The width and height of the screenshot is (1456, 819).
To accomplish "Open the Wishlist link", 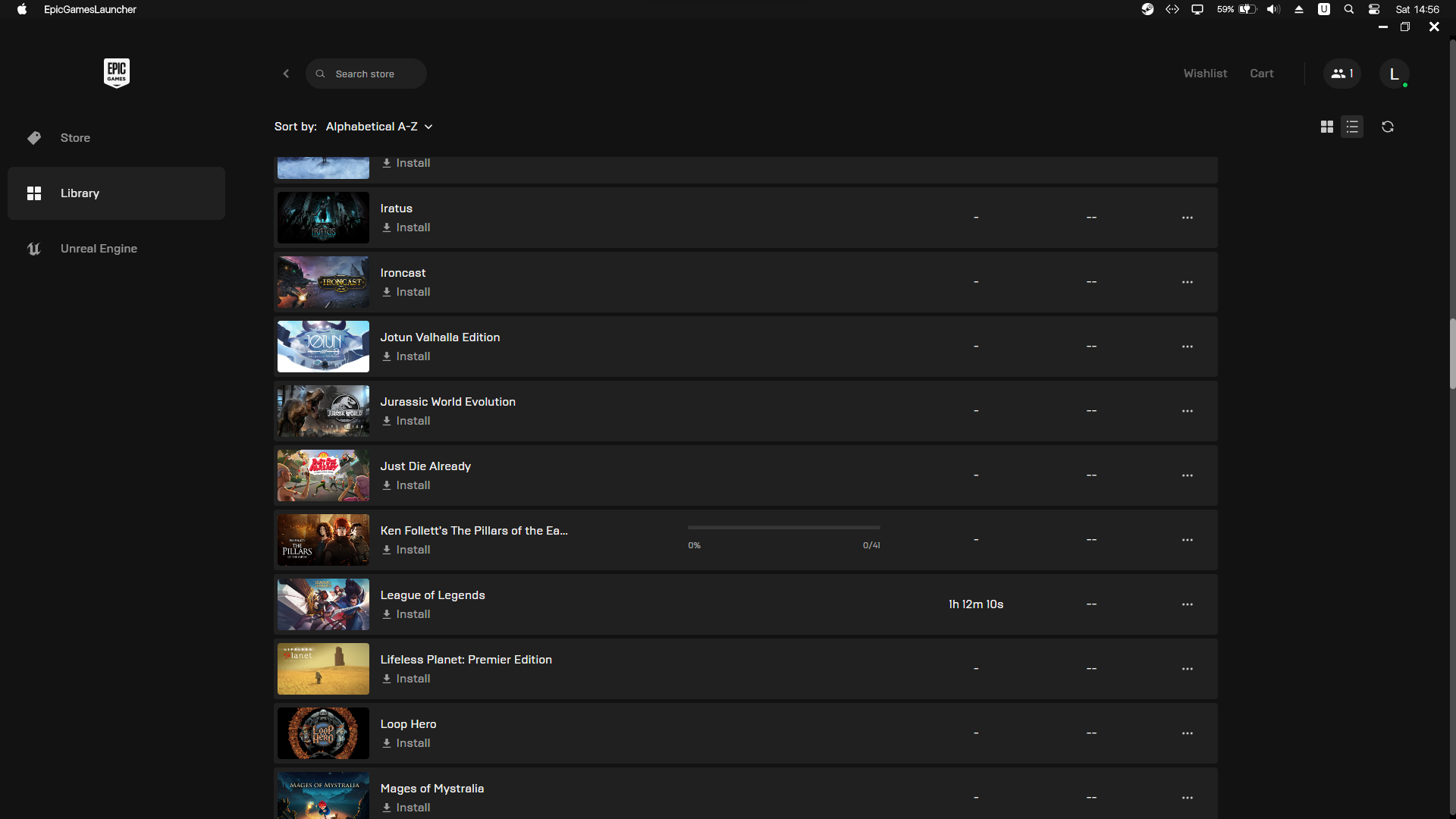I will (1204, 74).
